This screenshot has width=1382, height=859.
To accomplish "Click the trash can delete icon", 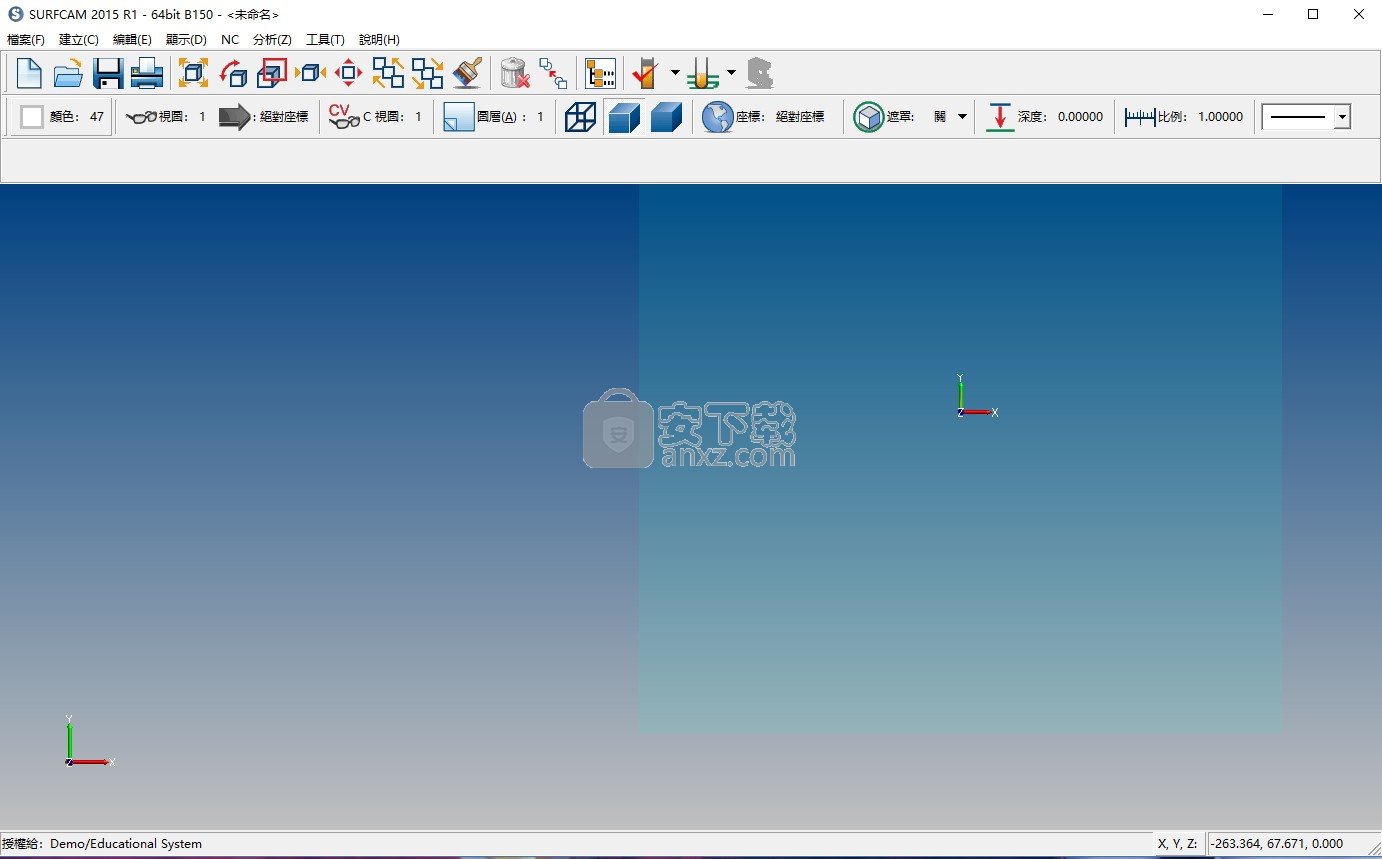I will pyautogui.click(x=514, y=73).
